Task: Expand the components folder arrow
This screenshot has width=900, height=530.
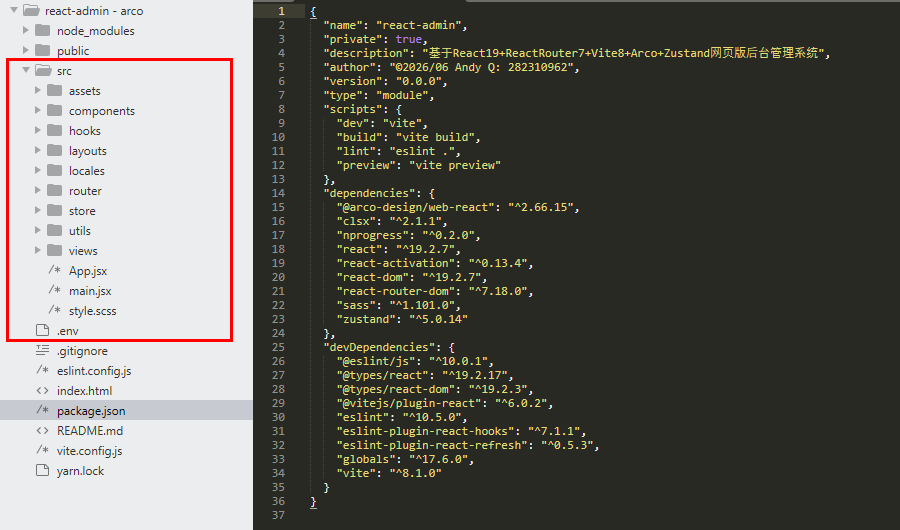Action: (x=38, y=110)
